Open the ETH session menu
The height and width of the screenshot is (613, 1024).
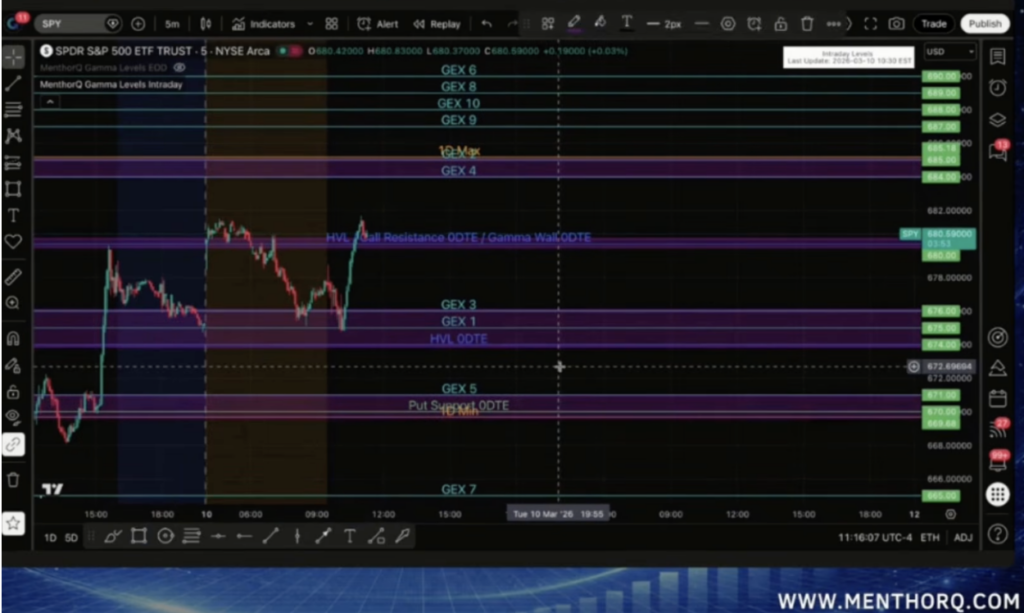click(930, 537)
